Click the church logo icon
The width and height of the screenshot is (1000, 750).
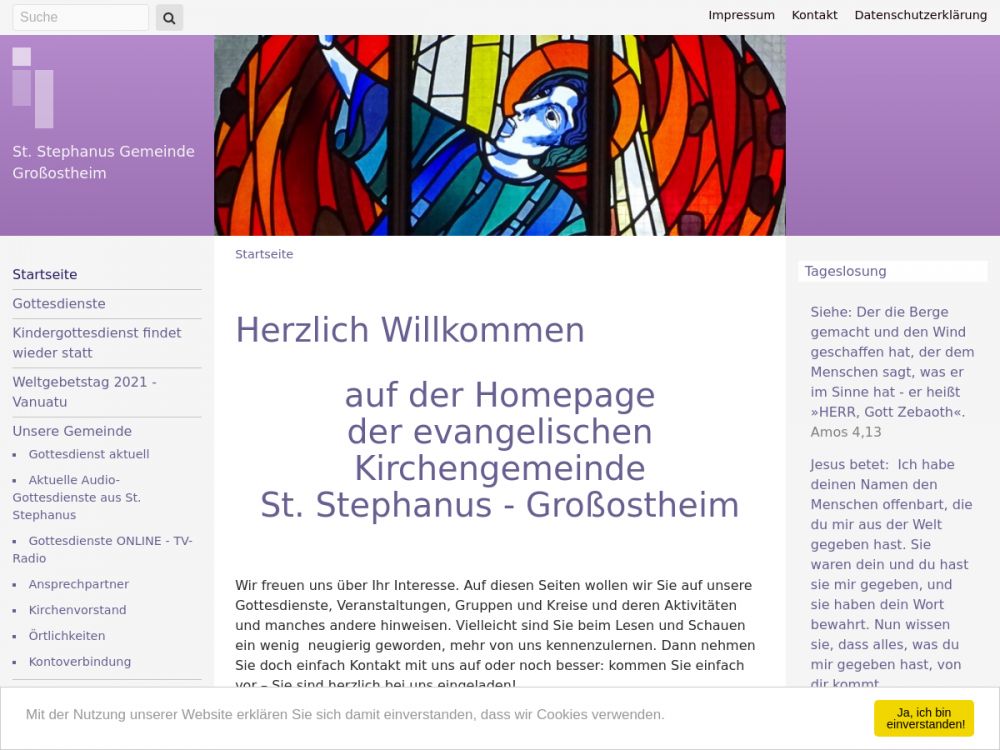coord(33,87)
